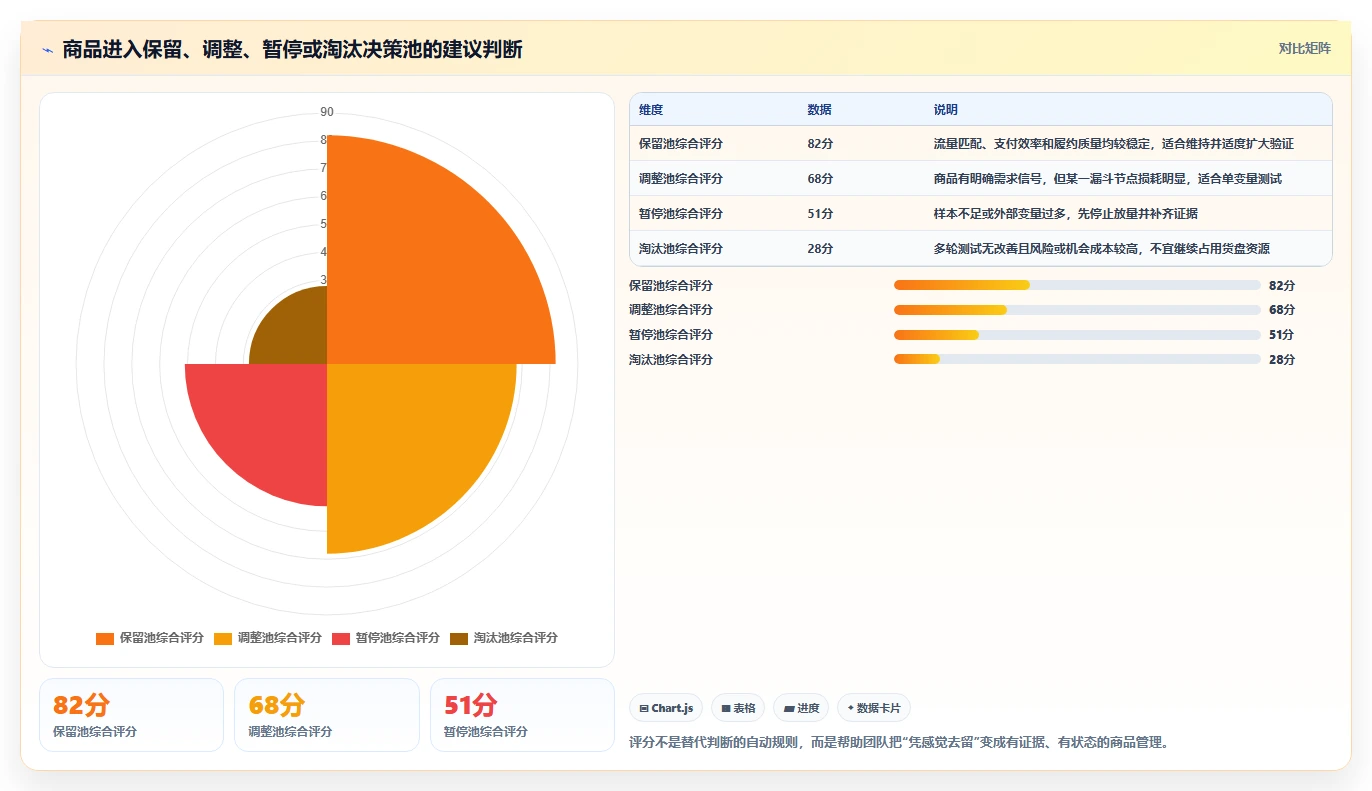The width and height of the screenshot is (1372, 791).
Task: Click description starting 流量匹配、支付效率
Action: click(1113, 144)
